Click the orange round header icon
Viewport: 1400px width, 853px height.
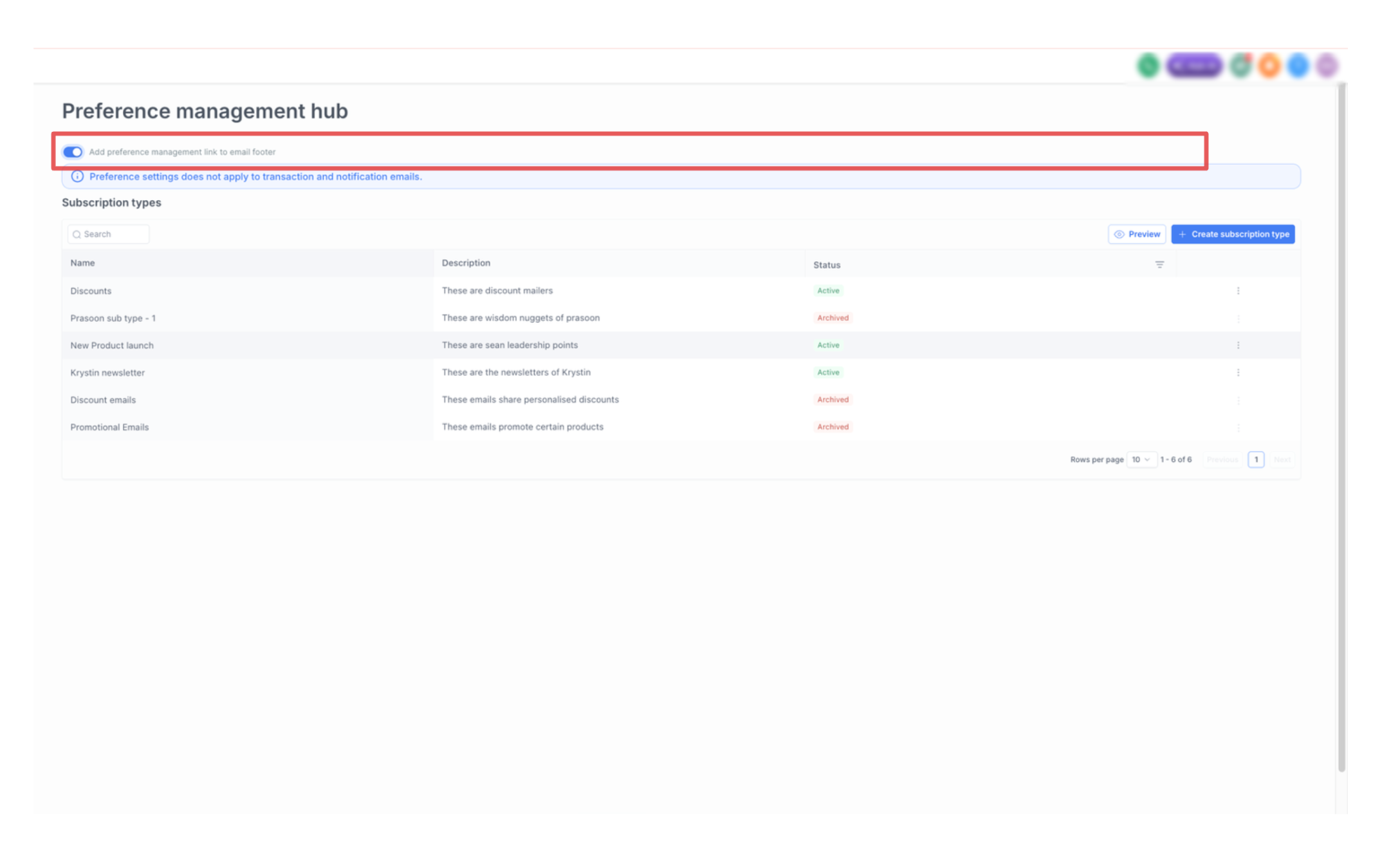1269,66
